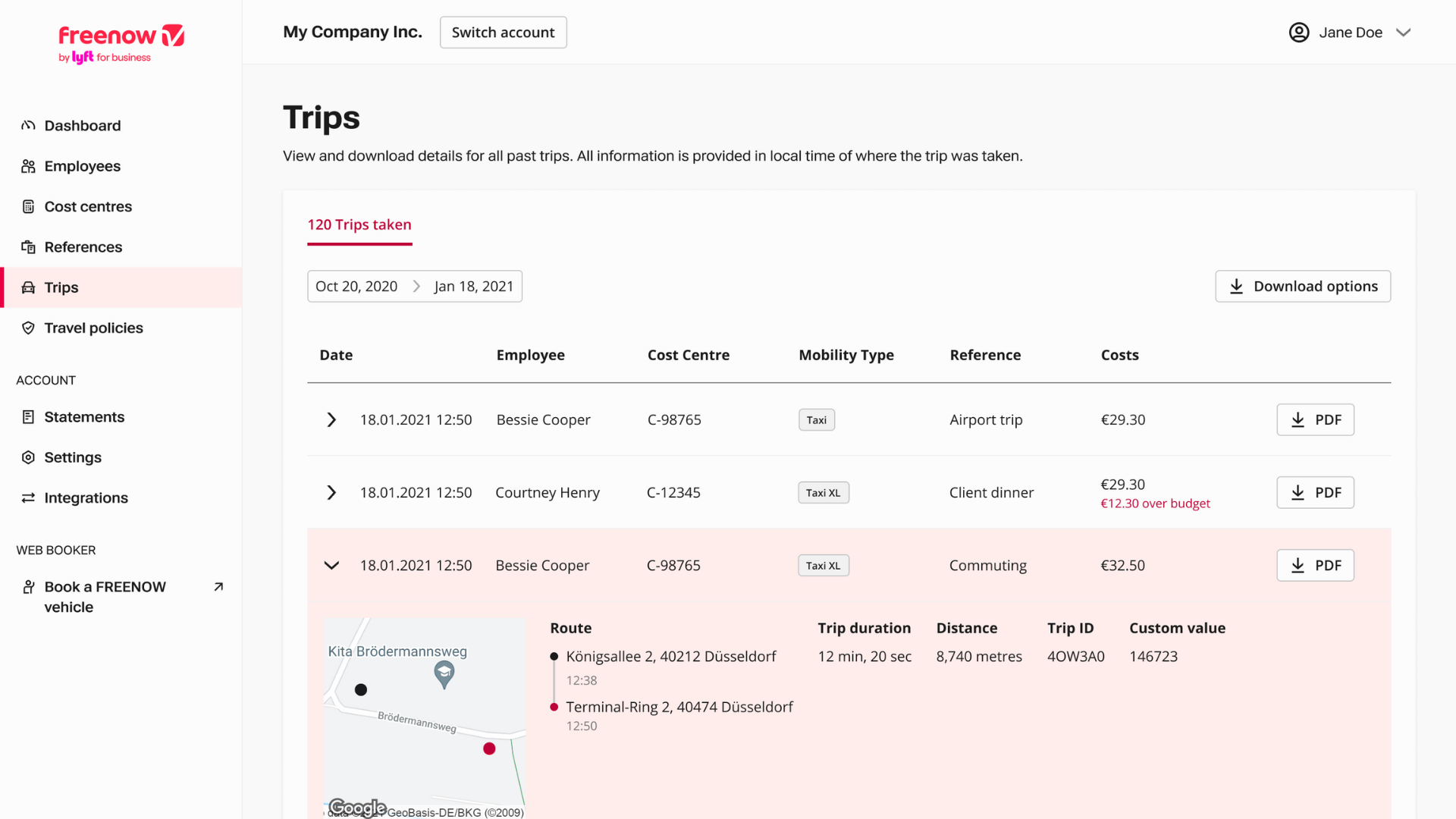1456x819 pixels.
Task: Click the Switch account button
Action: click(x=503, y=33)
